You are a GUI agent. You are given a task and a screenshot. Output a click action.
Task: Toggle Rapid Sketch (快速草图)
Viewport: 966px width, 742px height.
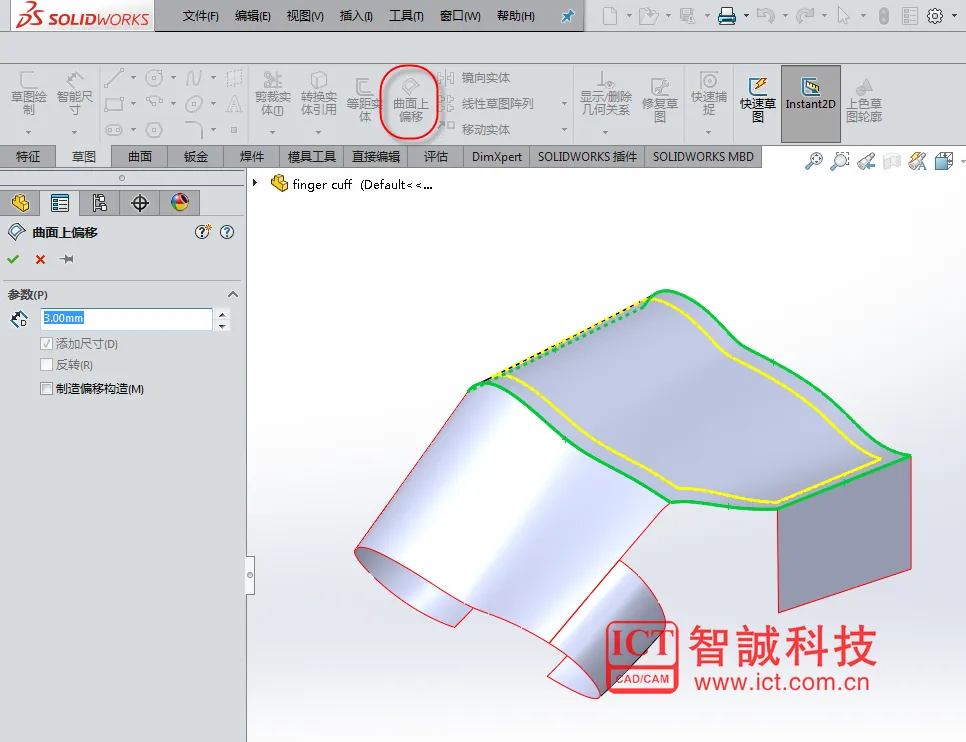click(758, 100)
